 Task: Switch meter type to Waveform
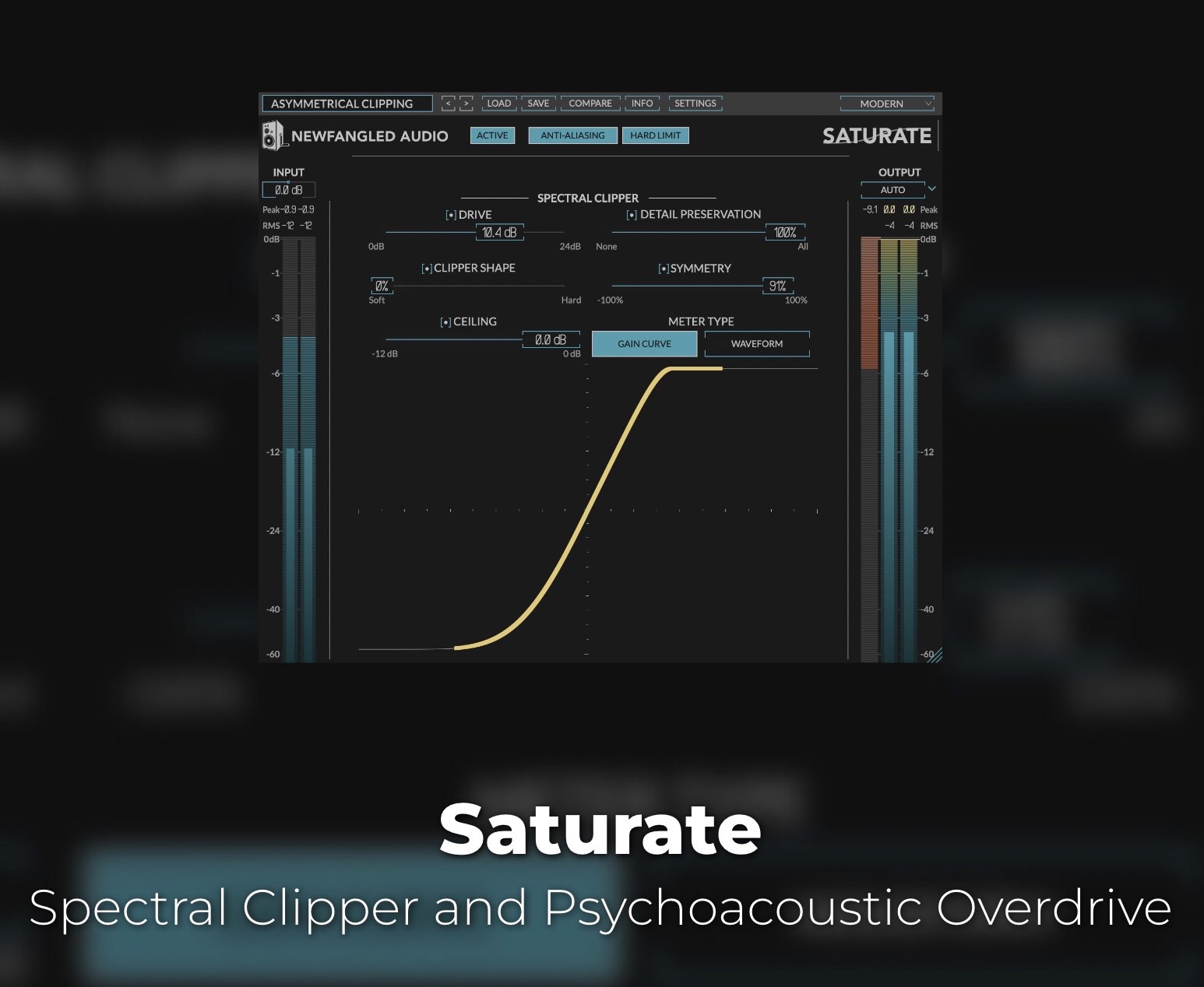756,344
